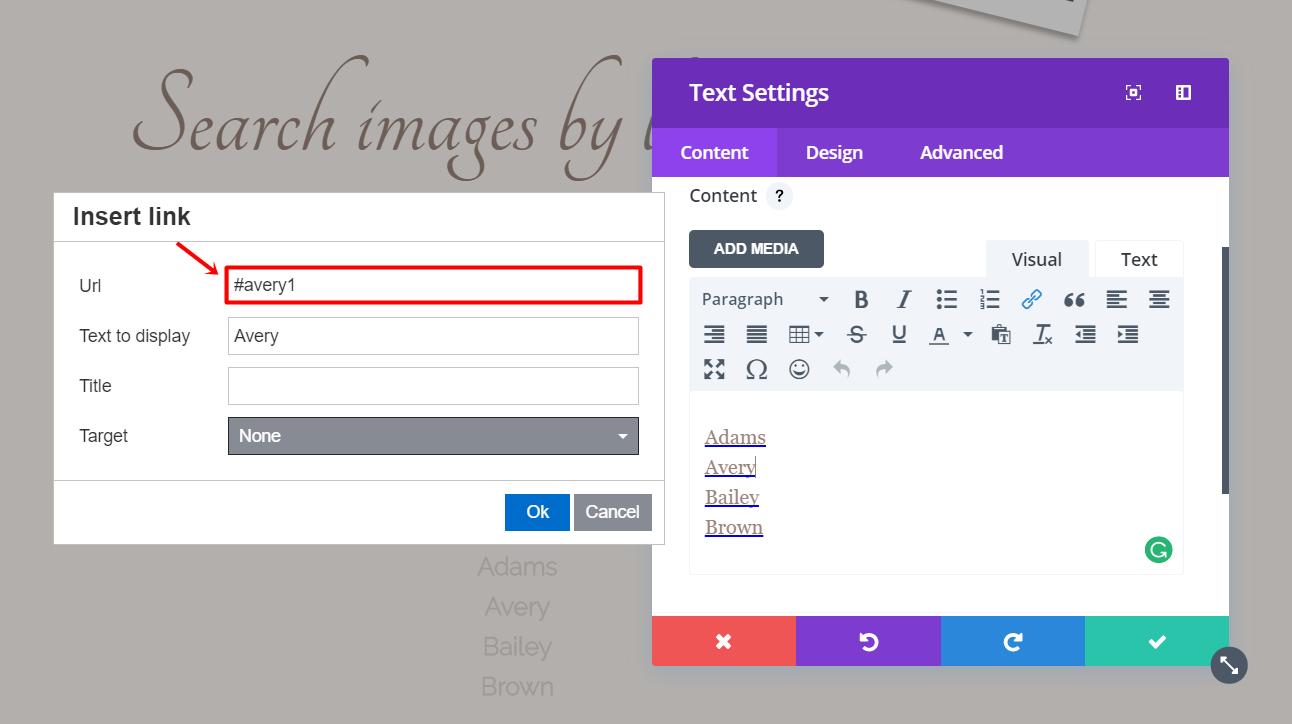Image resolution: width=1292 pixels, height=724 pixels.
Task: Apply blockquote formatting
Action: click(x=1074, y=299)
